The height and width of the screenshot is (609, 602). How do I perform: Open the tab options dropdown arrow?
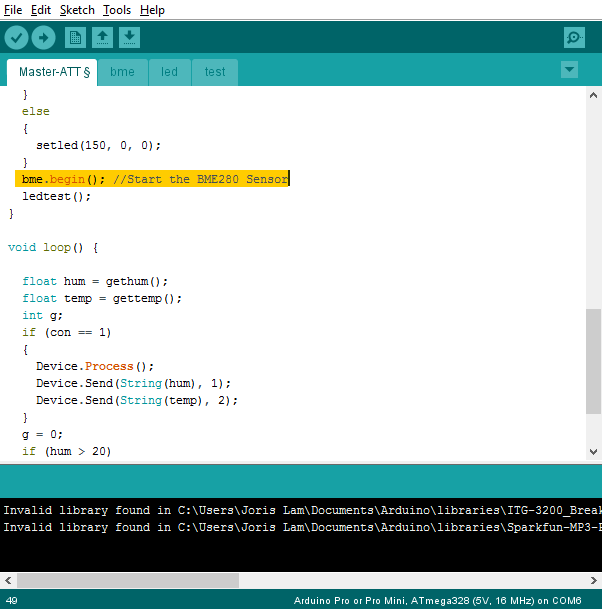[569, 70]
